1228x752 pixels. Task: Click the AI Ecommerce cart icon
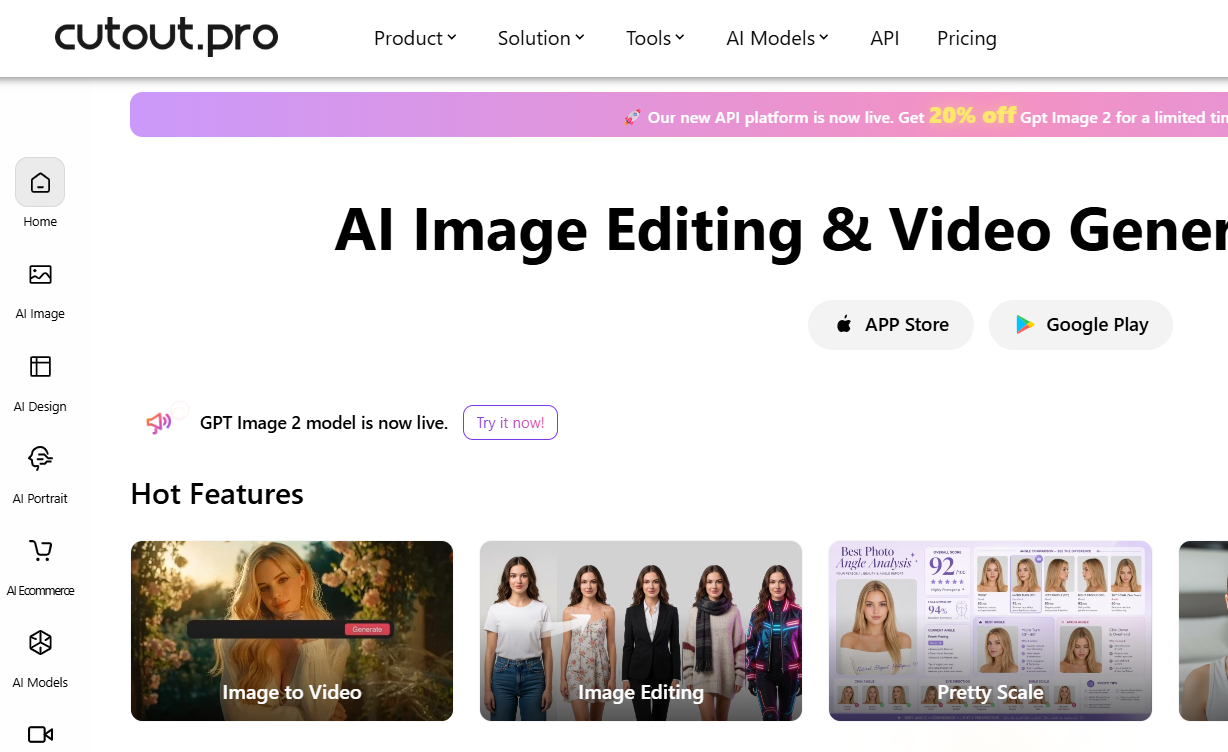[40, 550]
